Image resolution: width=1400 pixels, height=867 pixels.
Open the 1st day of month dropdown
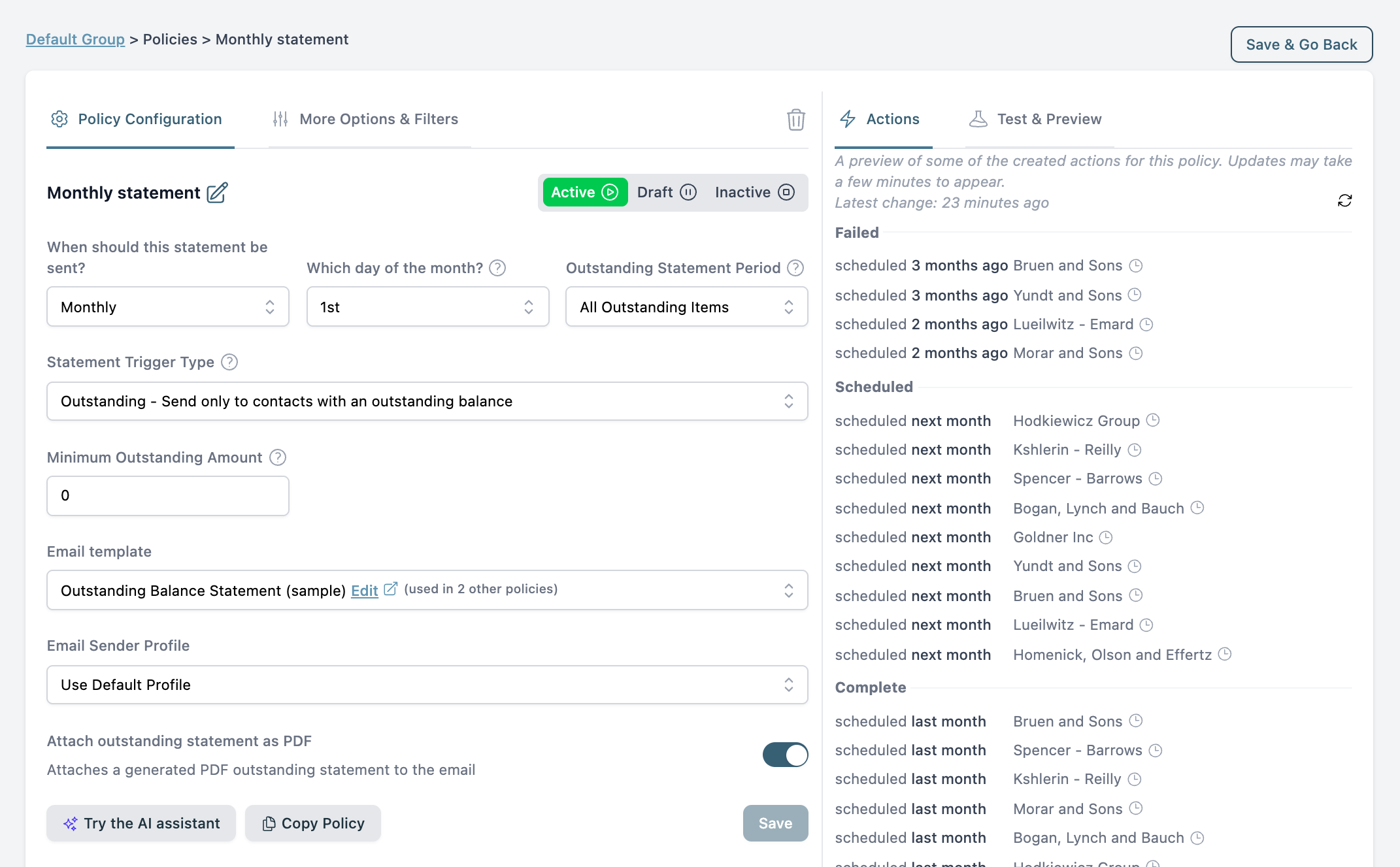428,306
